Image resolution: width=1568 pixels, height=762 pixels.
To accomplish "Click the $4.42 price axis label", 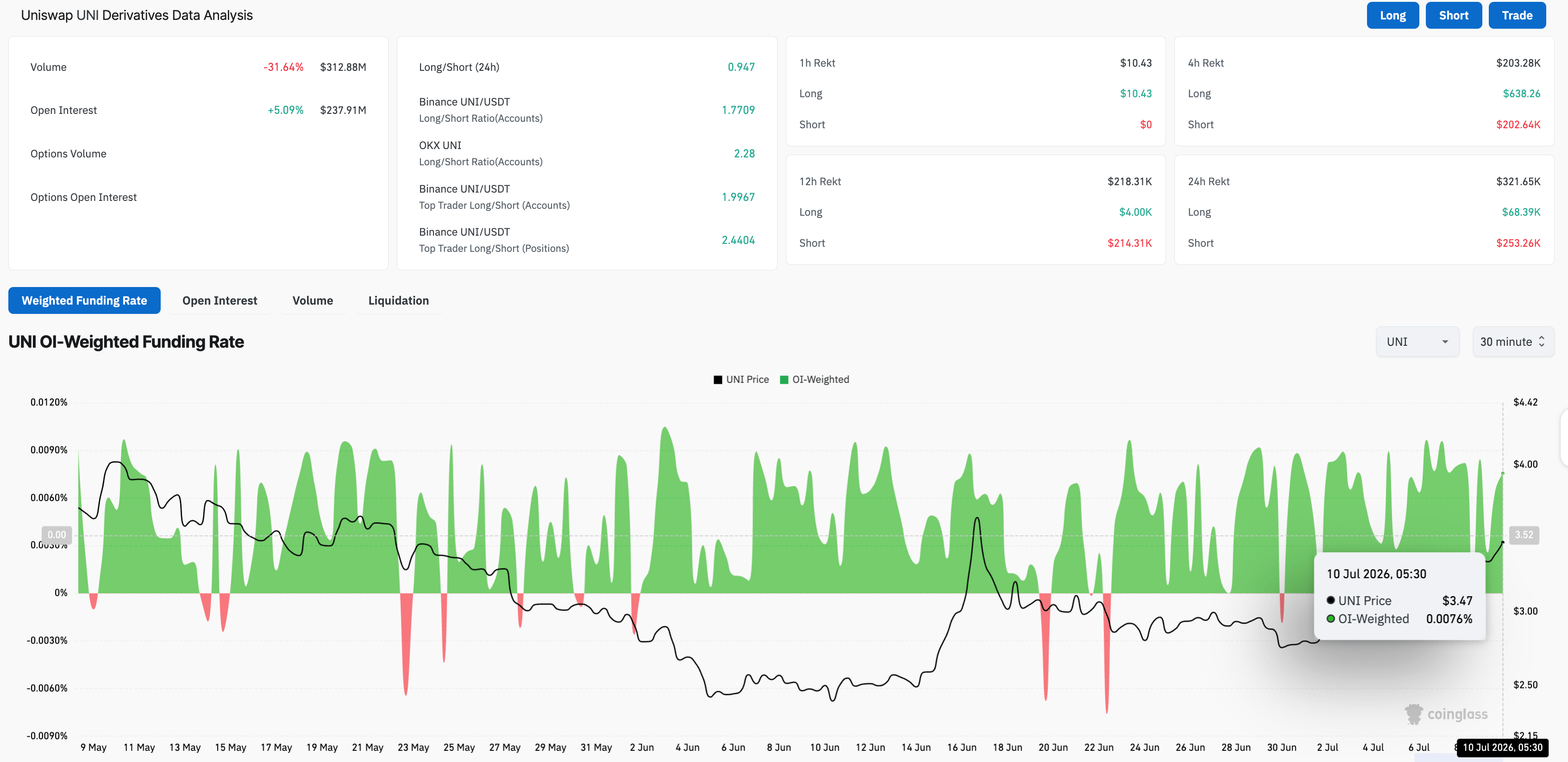I will click(x=1525, y=402).
